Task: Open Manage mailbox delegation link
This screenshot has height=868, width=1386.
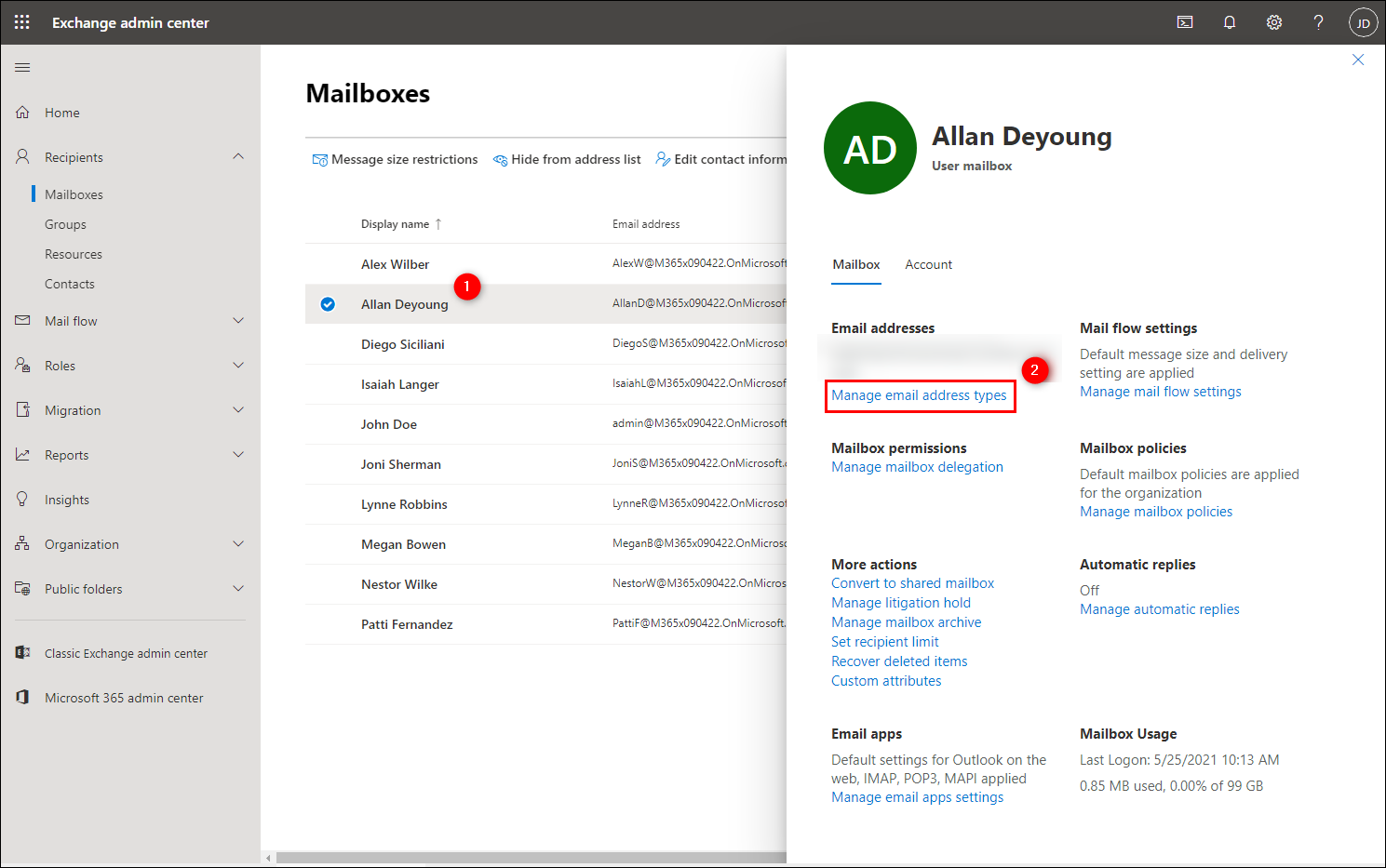Action: (x=917, y=467)
